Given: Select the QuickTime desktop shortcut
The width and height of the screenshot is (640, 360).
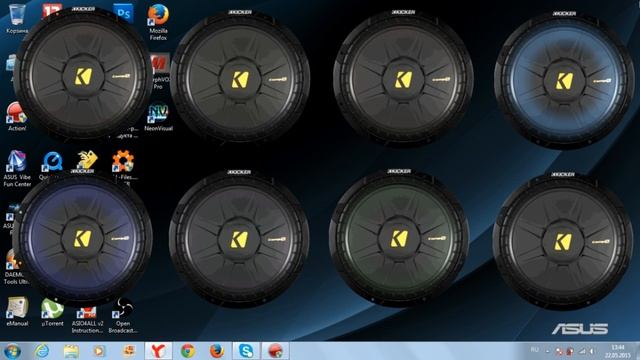Looking at the screenshot, I should 51,165.
